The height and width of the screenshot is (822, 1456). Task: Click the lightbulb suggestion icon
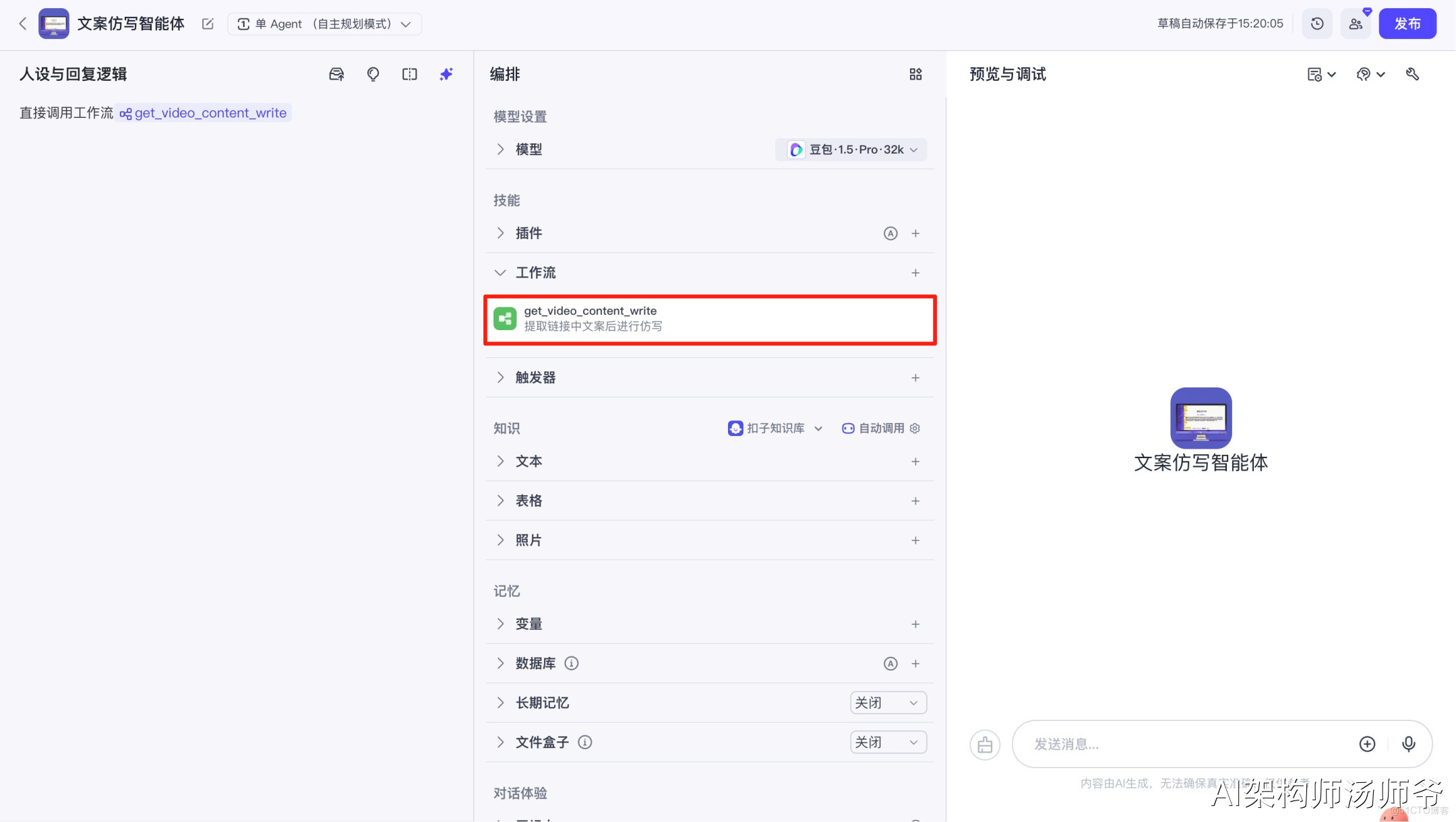373,74
